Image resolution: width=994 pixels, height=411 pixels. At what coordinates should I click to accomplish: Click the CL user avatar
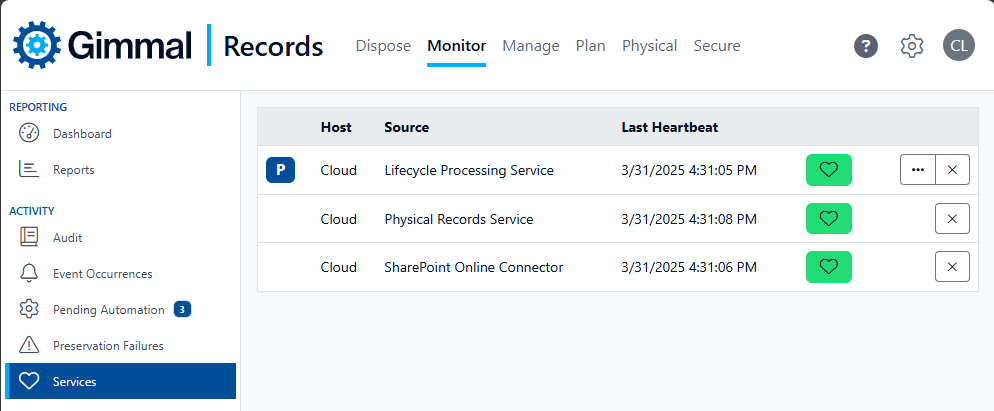click(x=958, y=46)
